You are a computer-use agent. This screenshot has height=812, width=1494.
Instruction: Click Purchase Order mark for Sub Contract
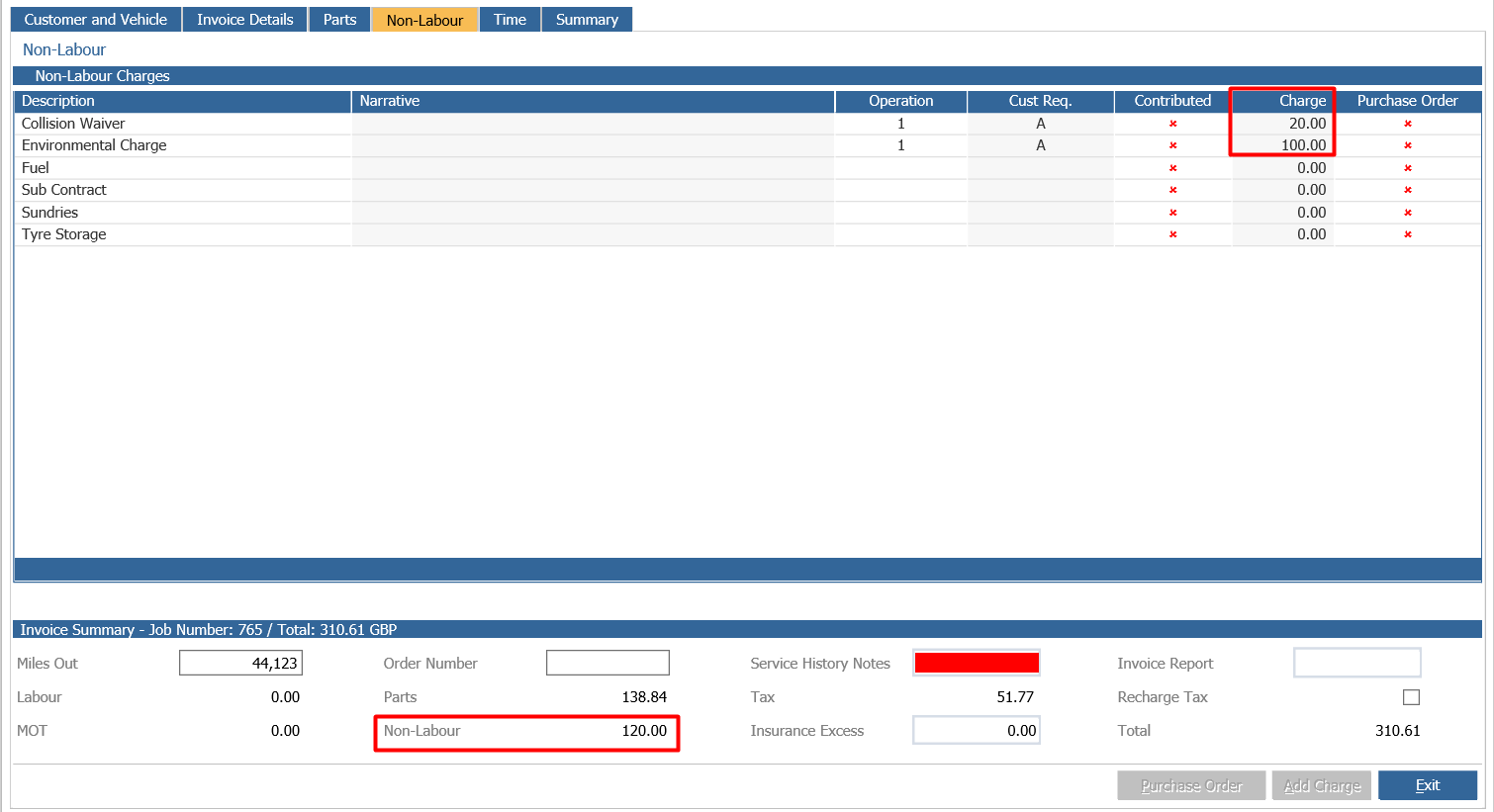[x=1407, y=190]
